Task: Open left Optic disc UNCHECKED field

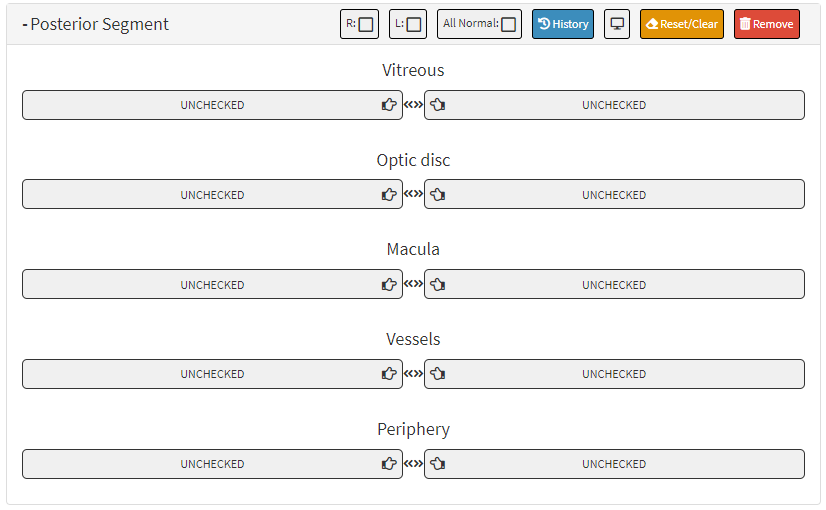Action: [x=614, y=194]
